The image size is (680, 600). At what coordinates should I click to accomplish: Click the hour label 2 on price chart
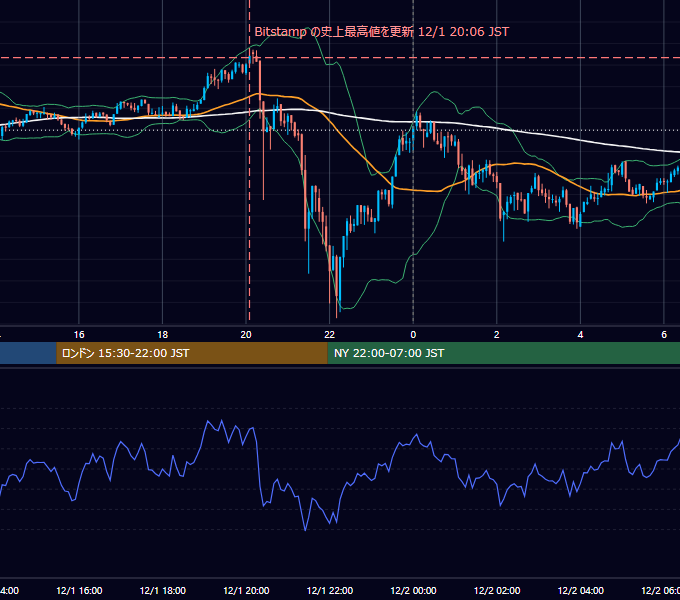click(x=497, y=335)
